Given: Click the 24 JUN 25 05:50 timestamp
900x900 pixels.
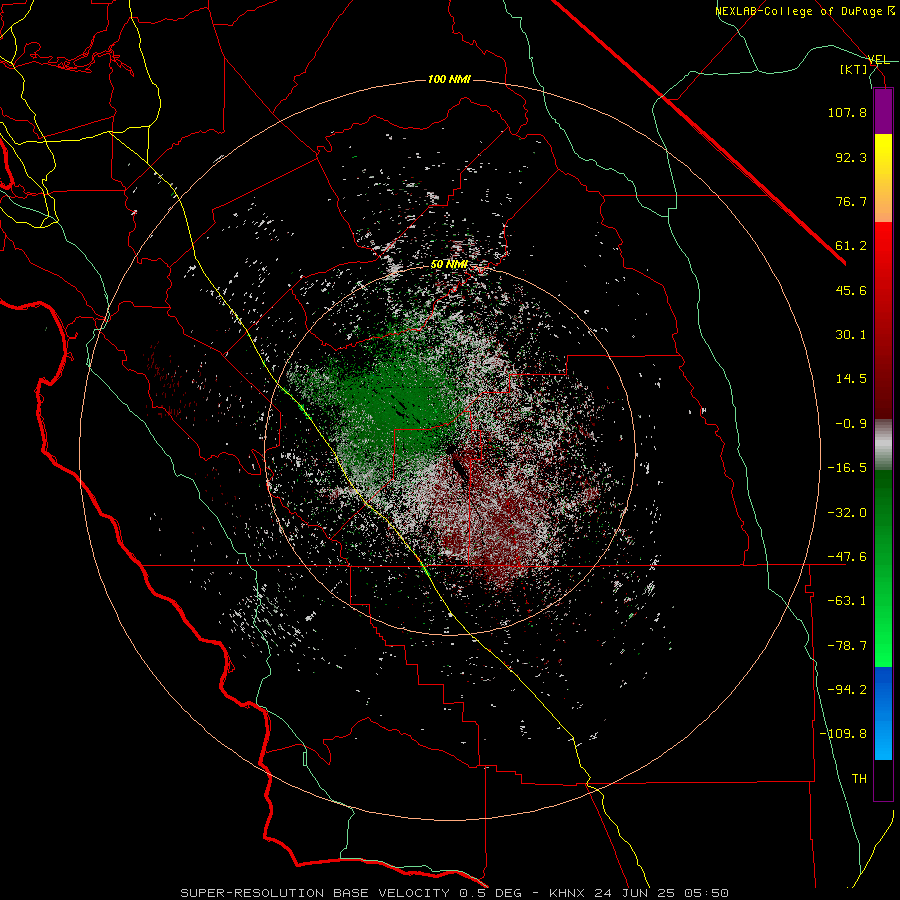Looking at the screenshot, I should (662, 893).
